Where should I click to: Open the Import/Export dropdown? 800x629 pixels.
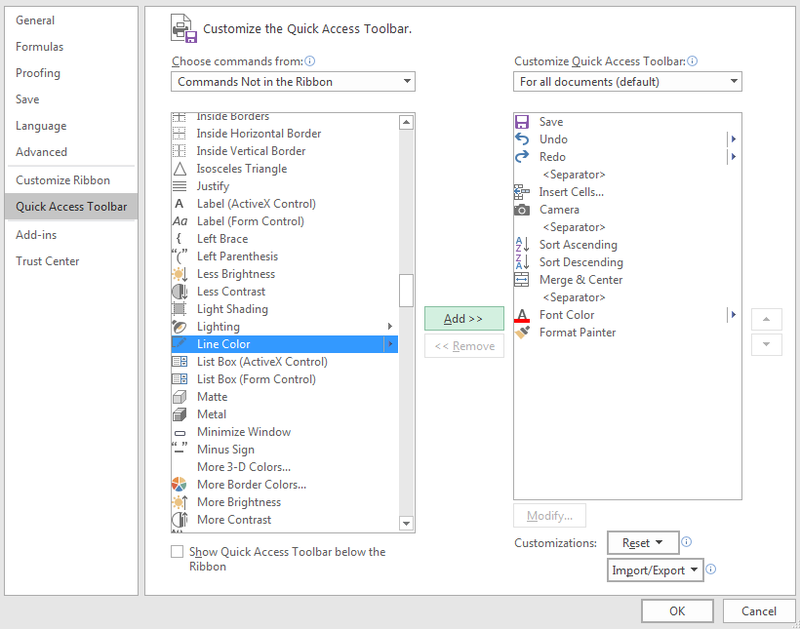[x=655, y=569]
